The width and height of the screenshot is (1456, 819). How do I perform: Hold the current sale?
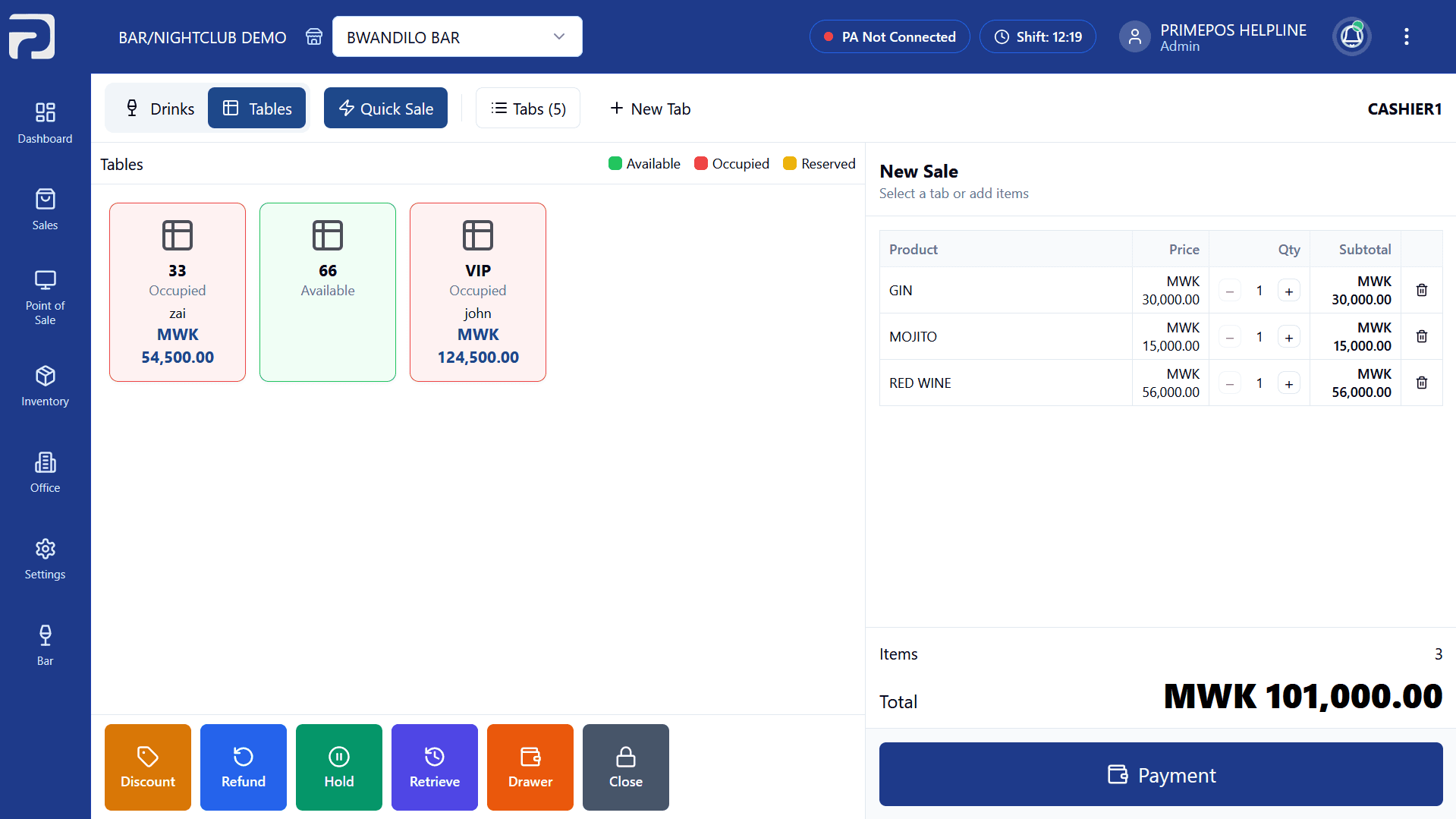[x=339, y=767]
